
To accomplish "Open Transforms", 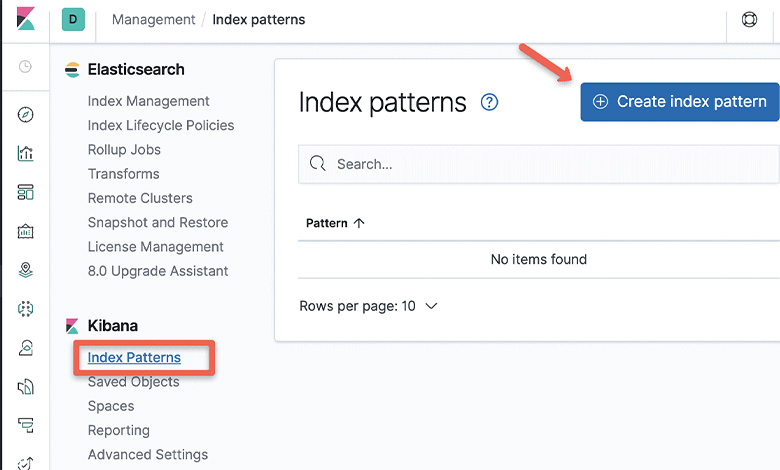I will pyautogui.click(x=123, y=174).
